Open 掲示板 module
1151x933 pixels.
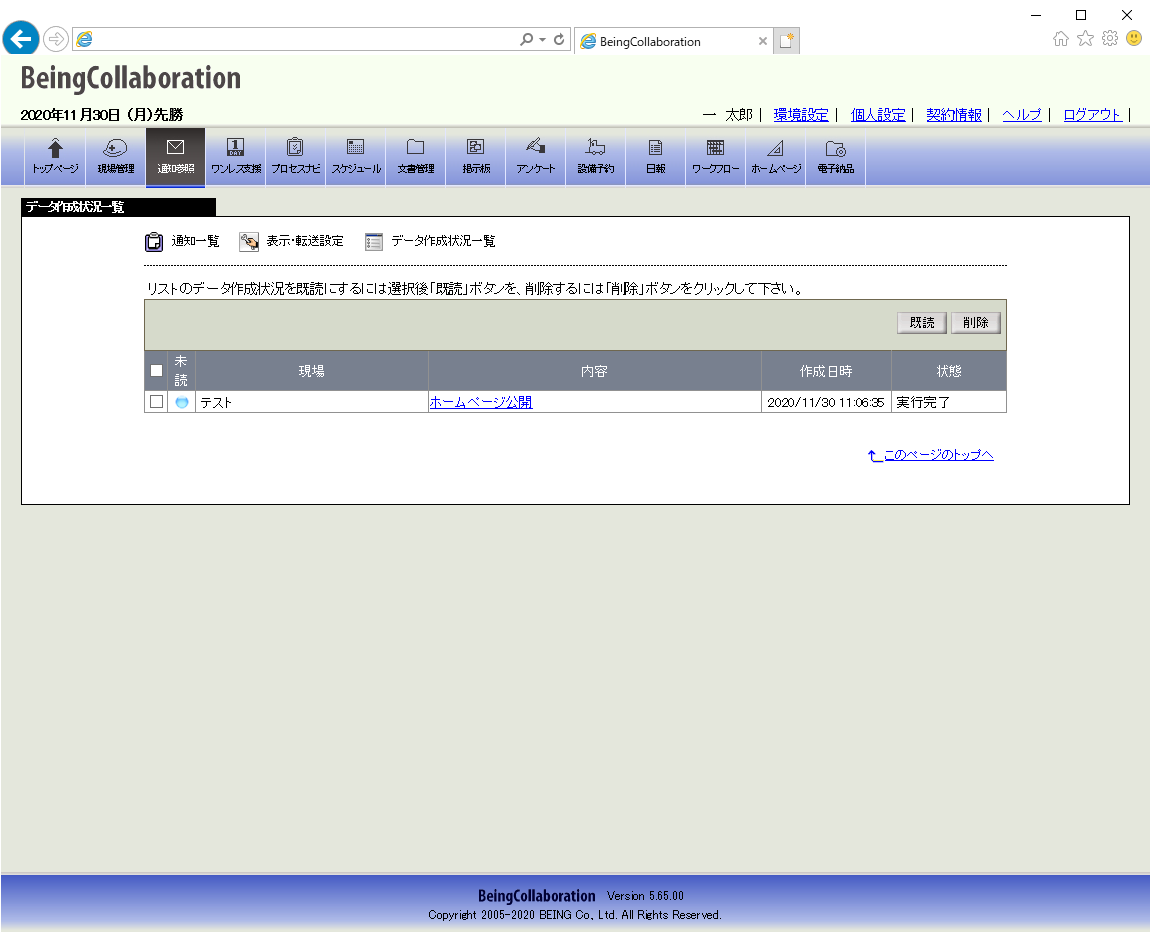[476, 156]
